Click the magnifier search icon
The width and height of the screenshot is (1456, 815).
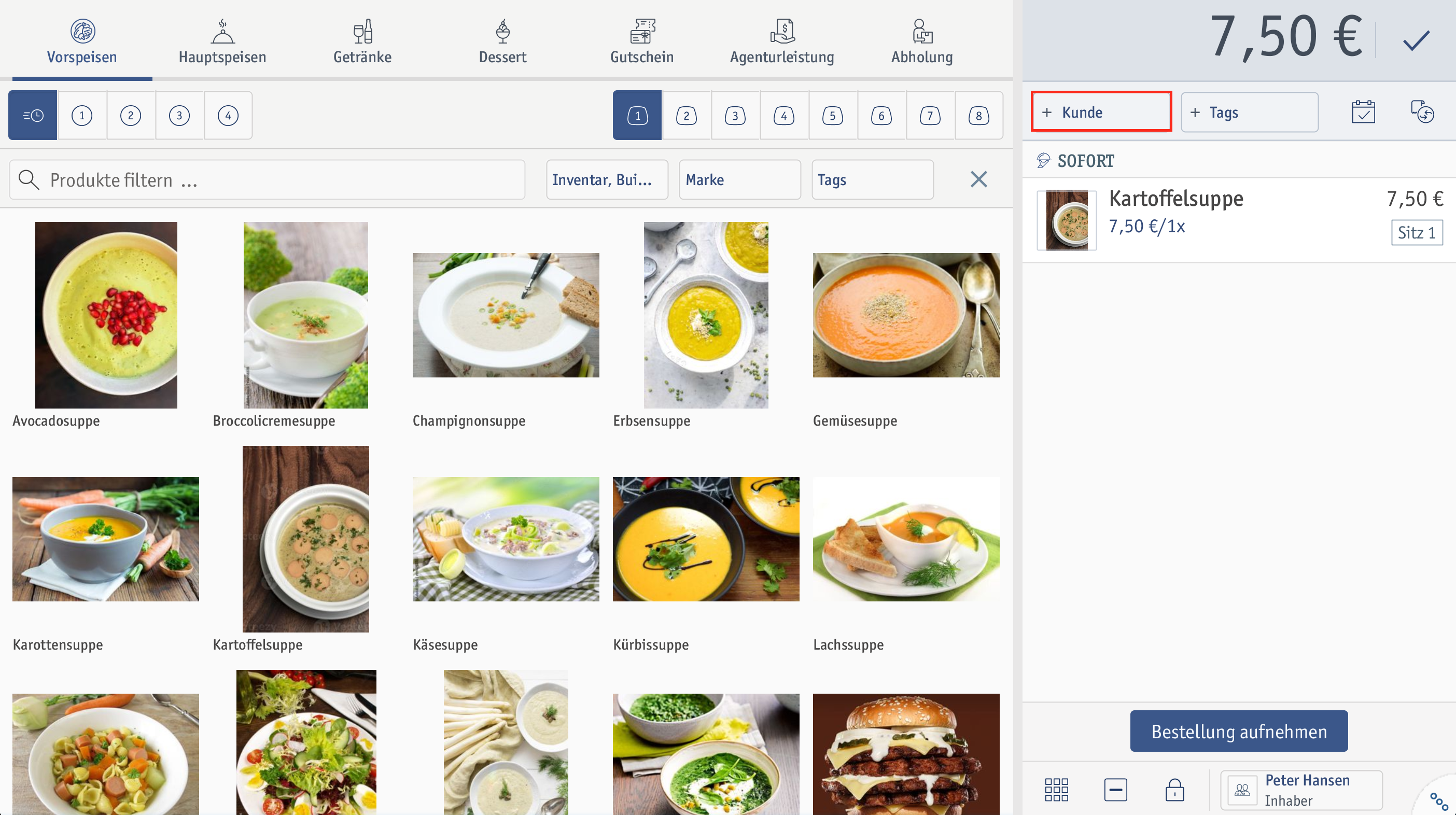coord(29,180)
